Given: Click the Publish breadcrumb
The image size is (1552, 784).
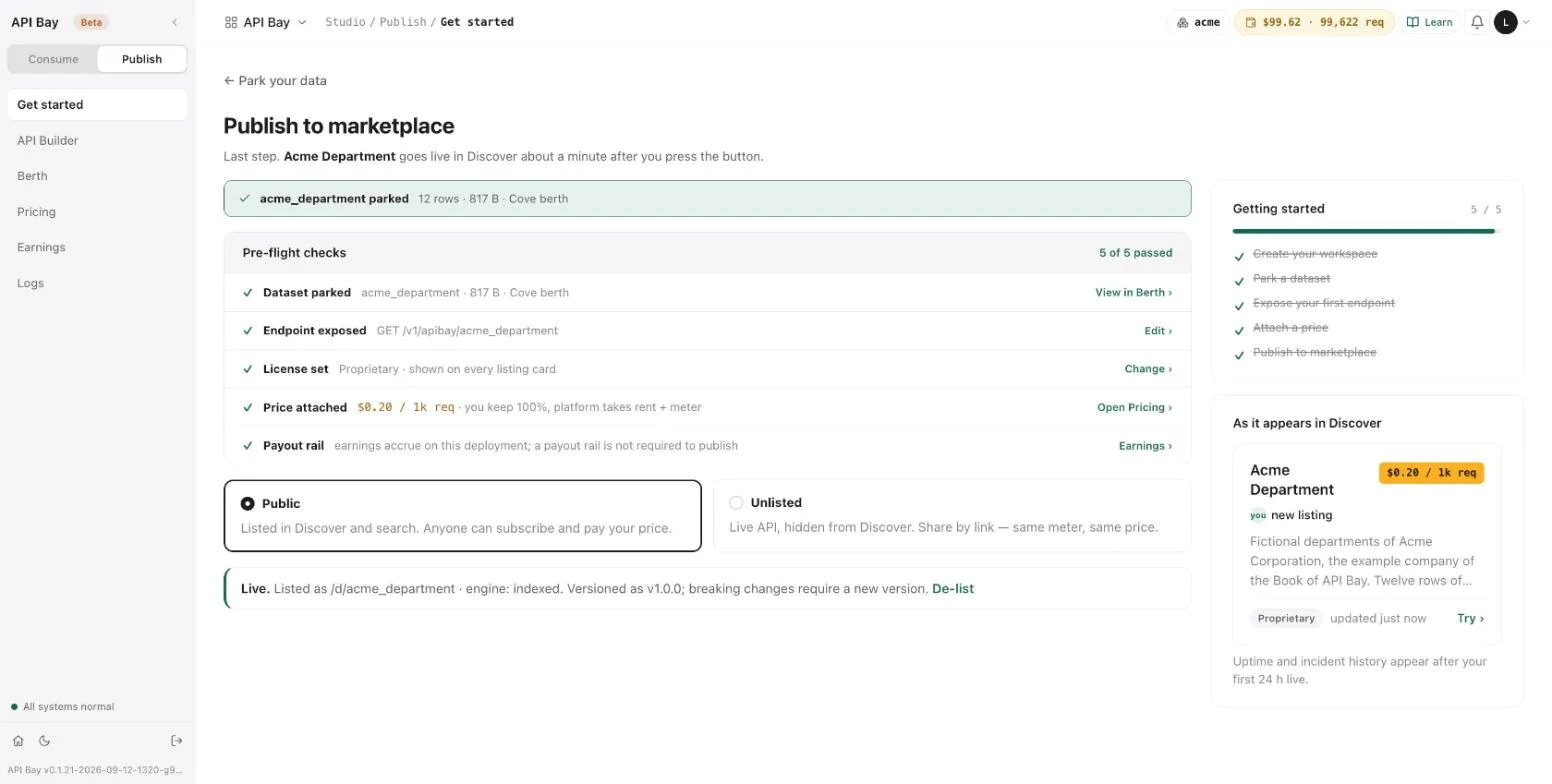Looking at the screenshot, I should pyautogui.click(x=403, y=22).
